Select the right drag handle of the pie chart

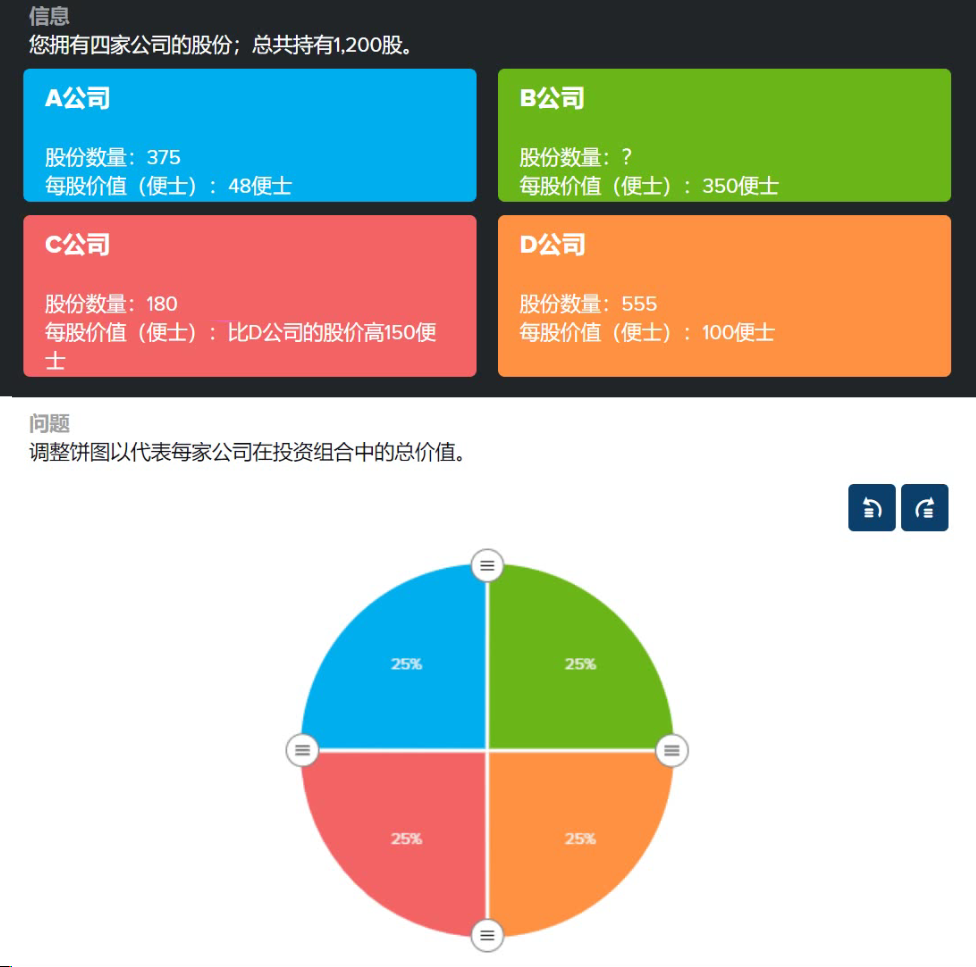click(x=672, y=750)
